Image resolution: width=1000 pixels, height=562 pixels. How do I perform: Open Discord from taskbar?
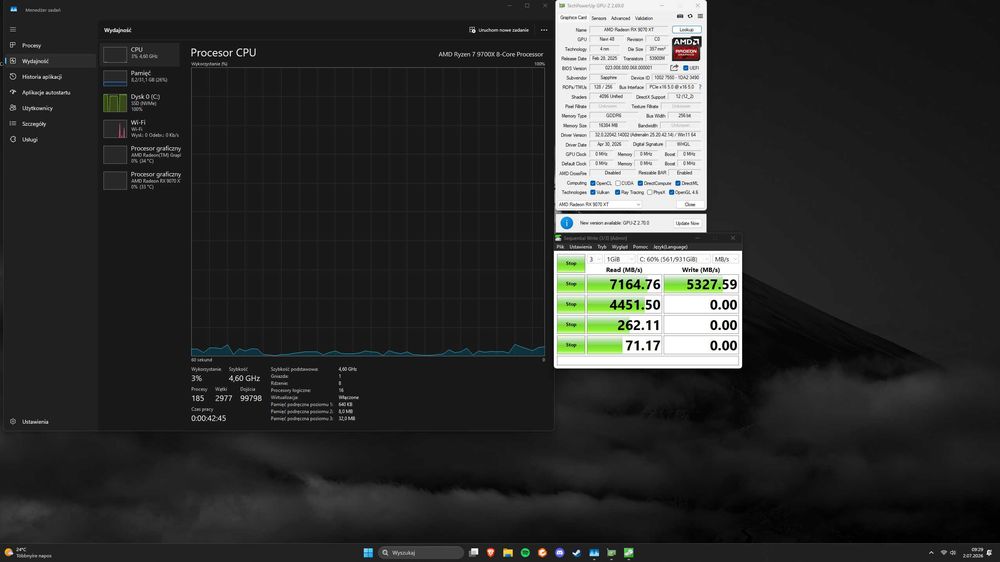tap(559, 552)
